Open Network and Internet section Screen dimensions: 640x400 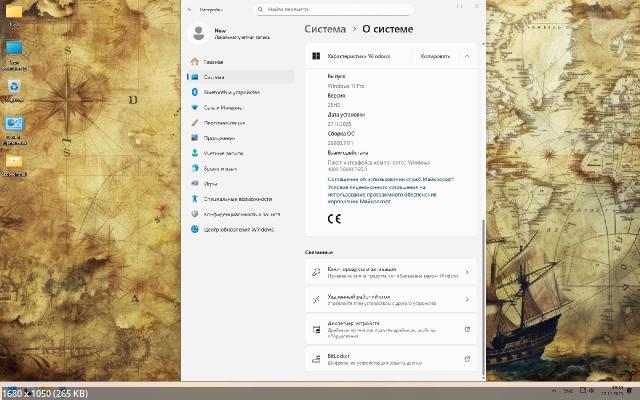223,107
